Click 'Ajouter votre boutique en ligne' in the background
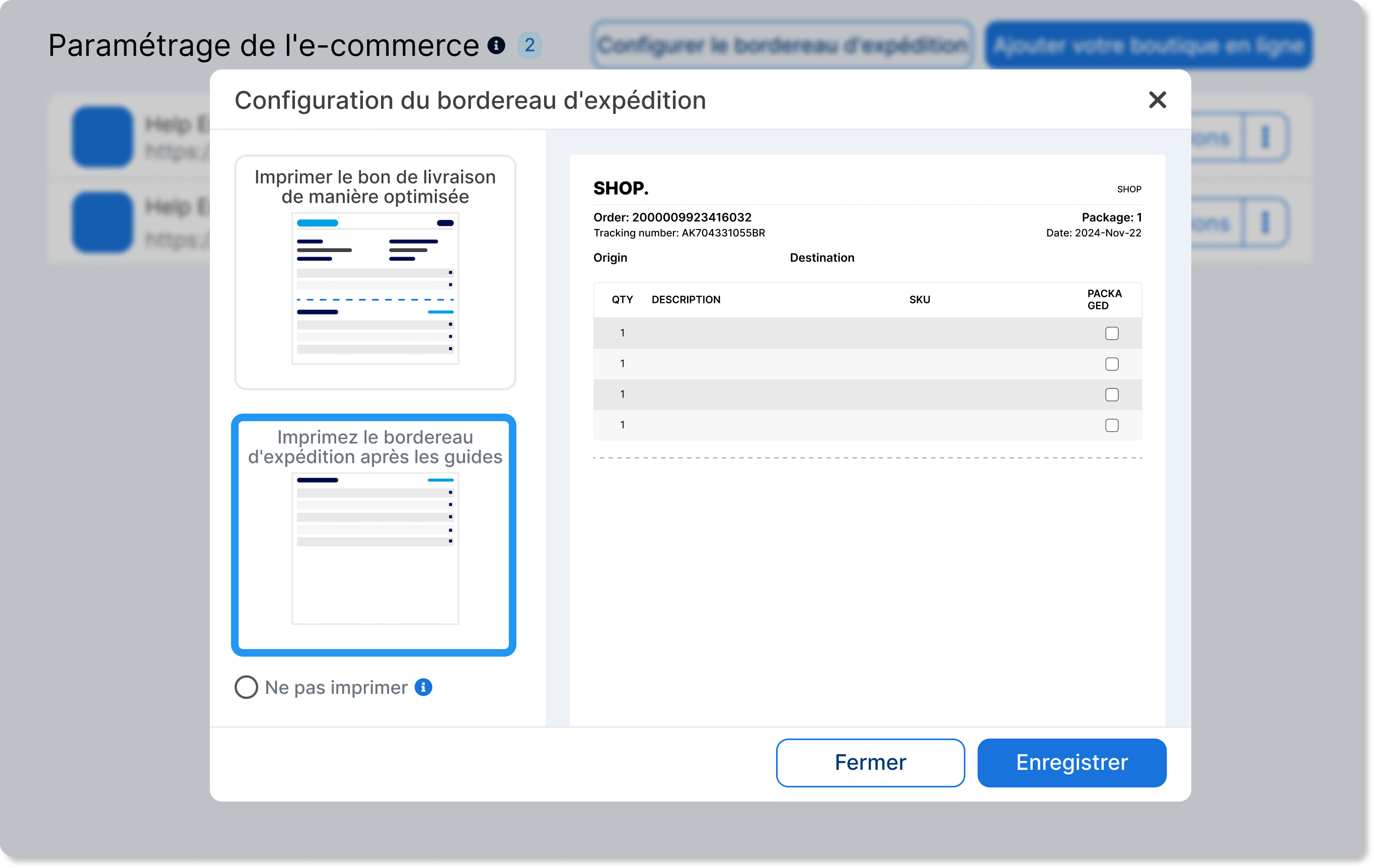 tap(1148, 45)
